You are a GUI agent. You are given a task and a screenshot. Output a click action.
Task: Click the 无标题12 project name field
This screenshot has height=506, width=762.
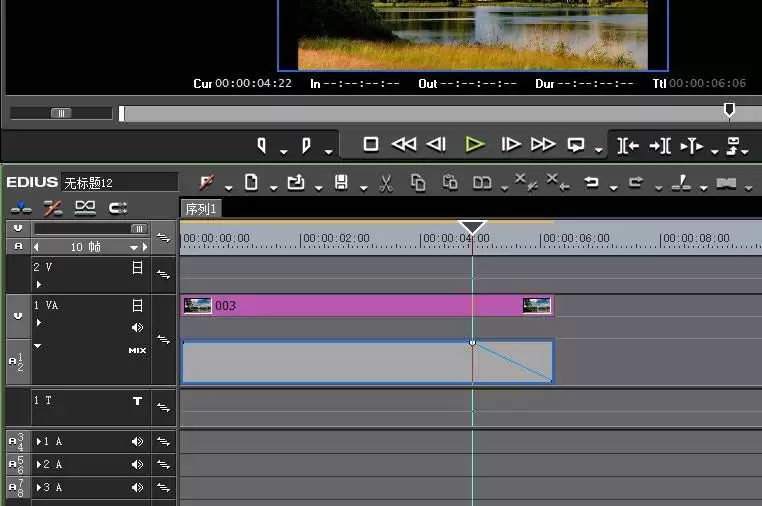[x=120, y=183]
